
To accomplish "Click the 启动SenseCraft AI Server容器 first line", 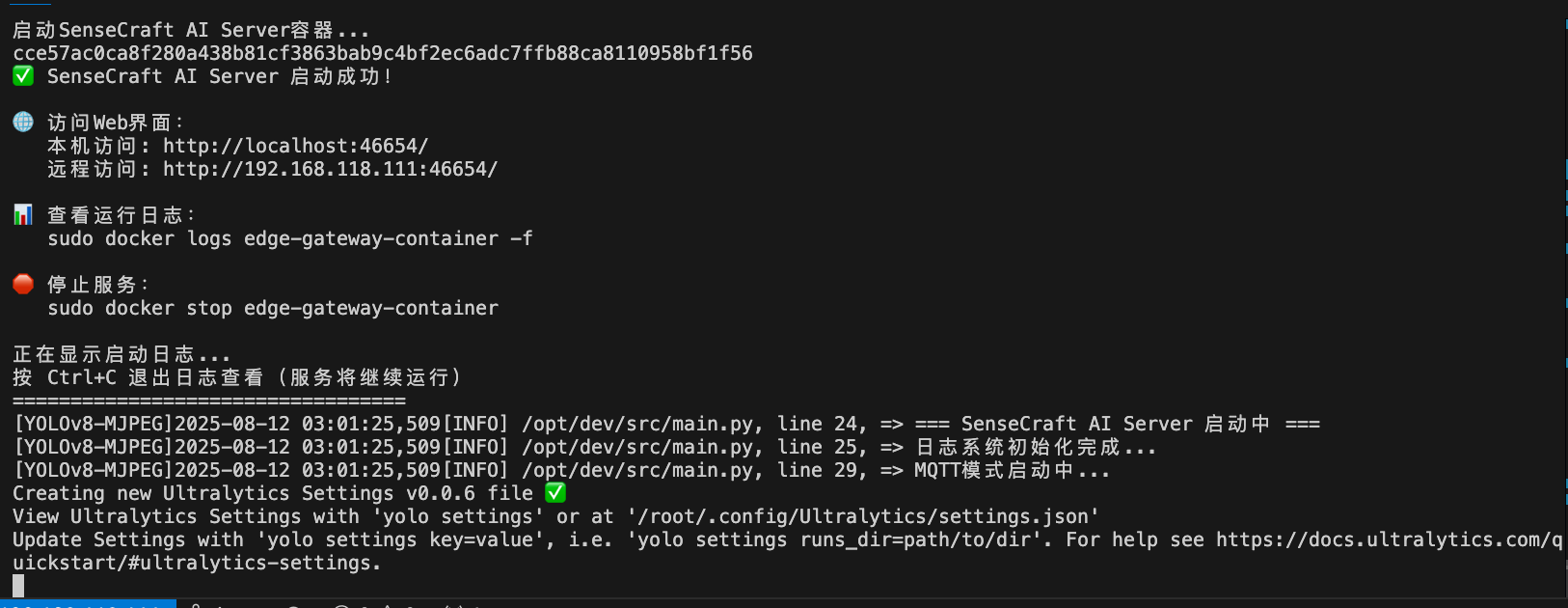I will 191,30.
